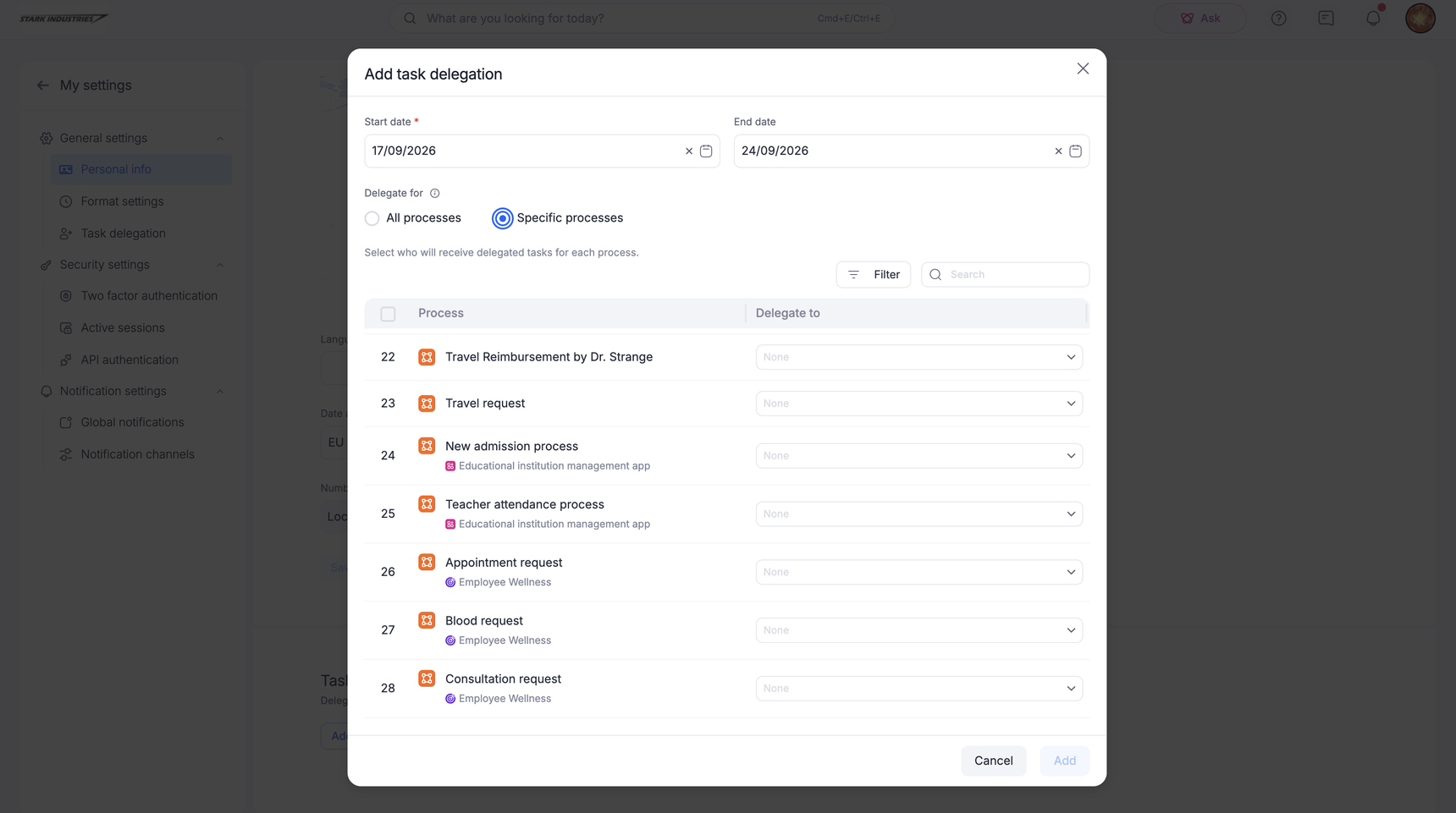Click the Appointment request process icon

[427, 563]
